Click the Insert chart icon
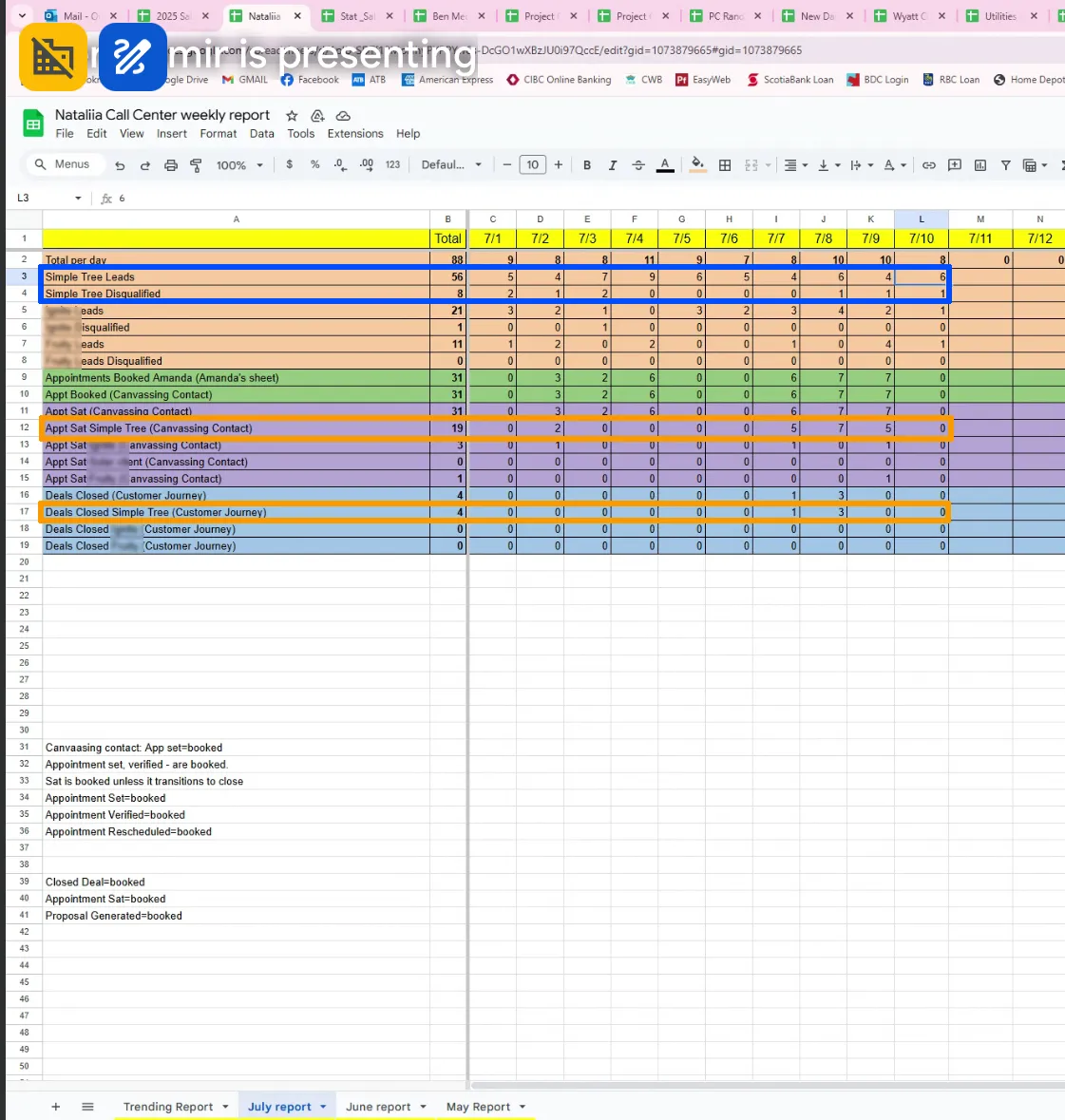 pyautogui.click(x=980, y=165)
